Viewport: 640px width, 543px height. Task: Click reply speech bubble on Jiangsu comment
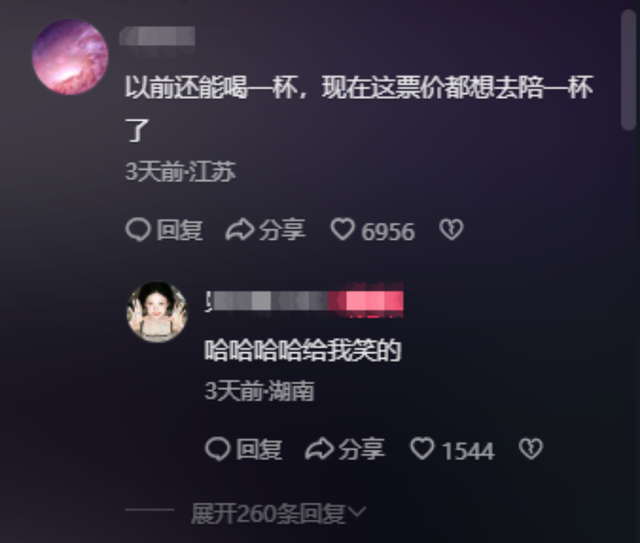(x=138, y=230)
